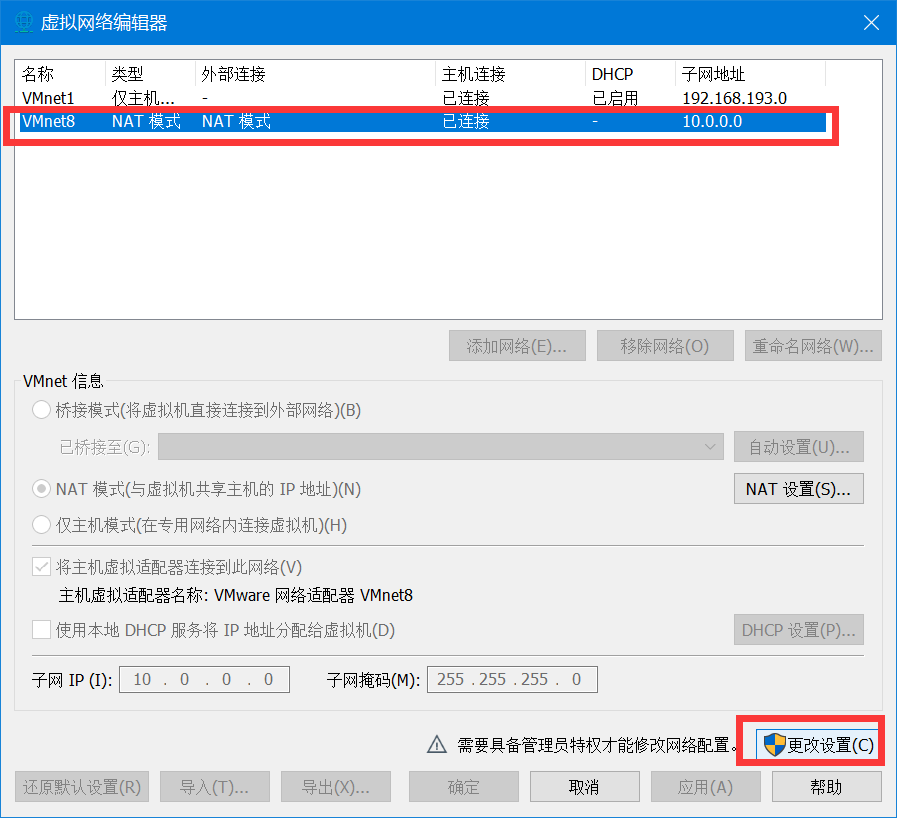The image size is (897, 818).
Task: Click the 子网 IP input field
Action: click(x=204, y=679)
